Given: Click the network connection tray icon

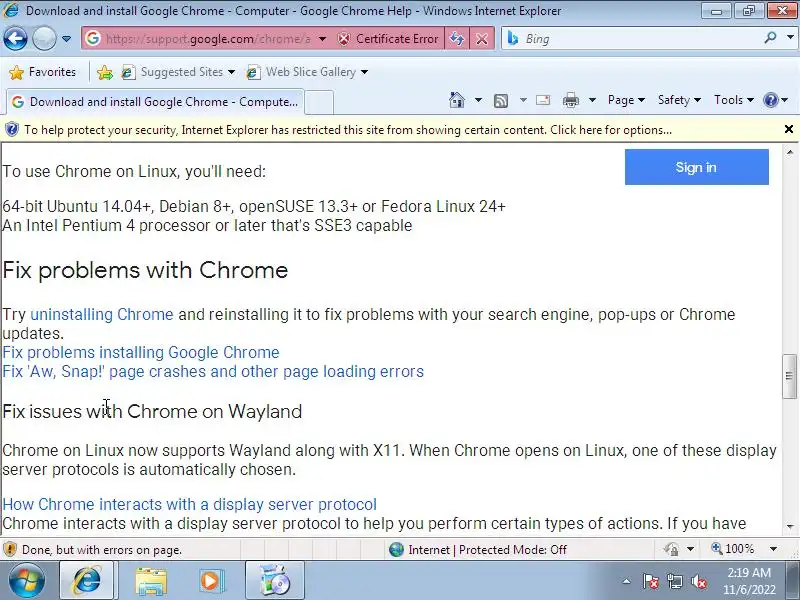Looking at the screenshot, I should [x=675, y=581].
